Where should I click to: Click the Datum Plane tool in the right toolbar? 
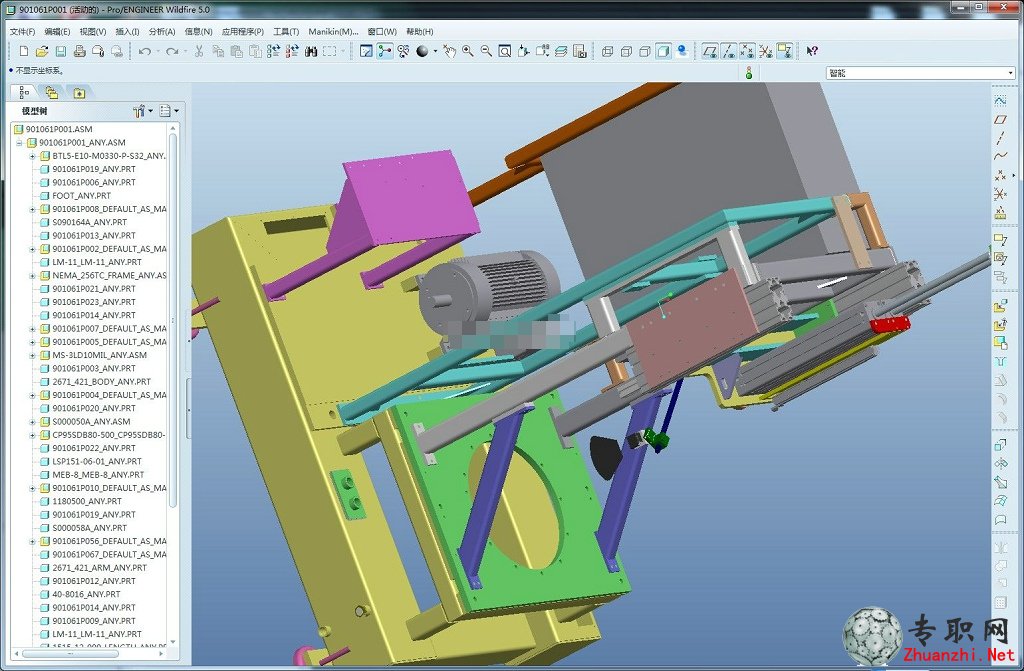[1000, 120]
